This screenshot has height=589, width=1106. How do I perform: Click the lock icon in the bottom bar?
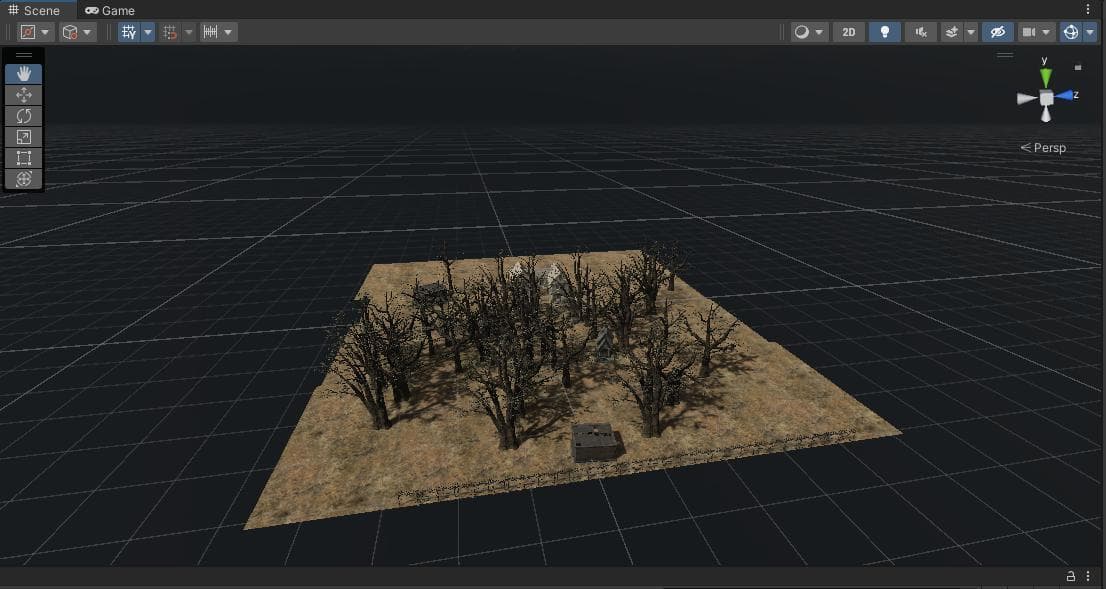pos(1071,576)
